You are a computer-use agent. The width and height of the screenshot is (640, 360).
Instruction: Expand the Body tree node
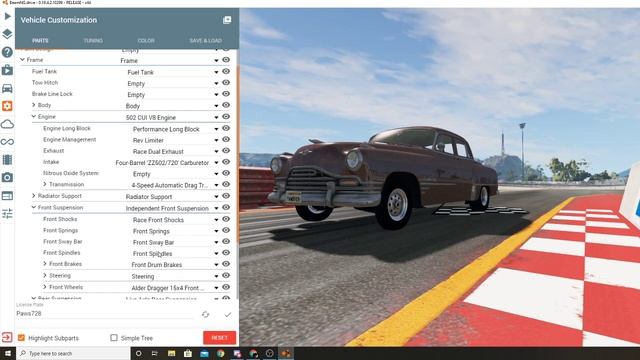[x=33, y=105]
